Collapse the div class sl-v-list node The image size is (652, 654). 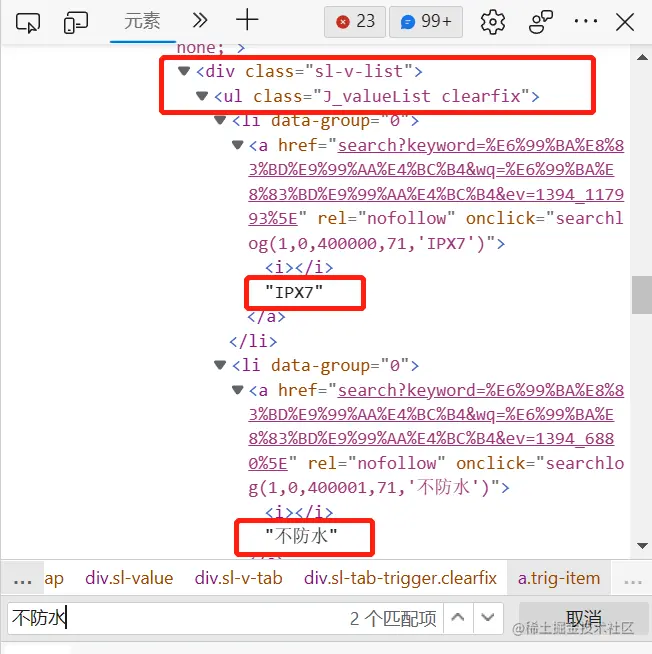point(184,71)
